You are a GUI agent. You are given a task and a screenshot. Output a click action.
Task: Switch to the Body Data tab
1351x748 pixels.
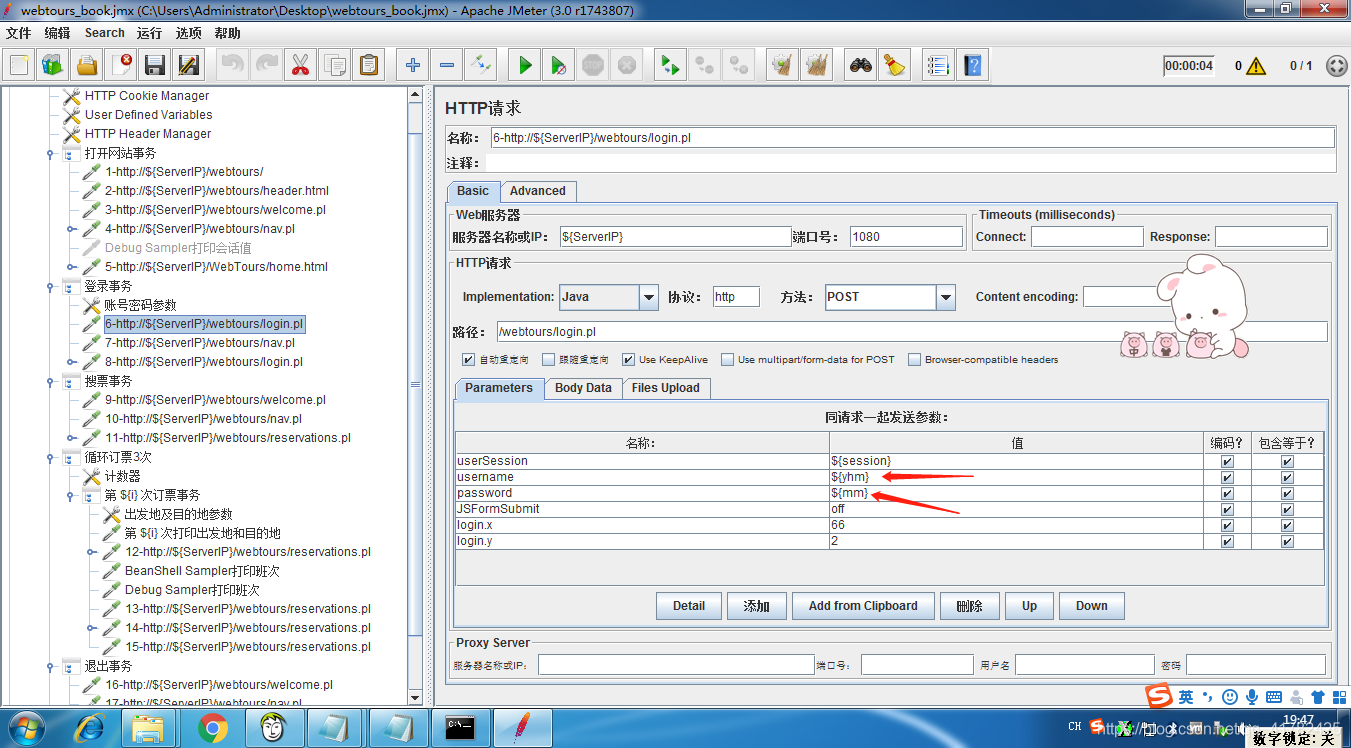[x=583, y=388]
